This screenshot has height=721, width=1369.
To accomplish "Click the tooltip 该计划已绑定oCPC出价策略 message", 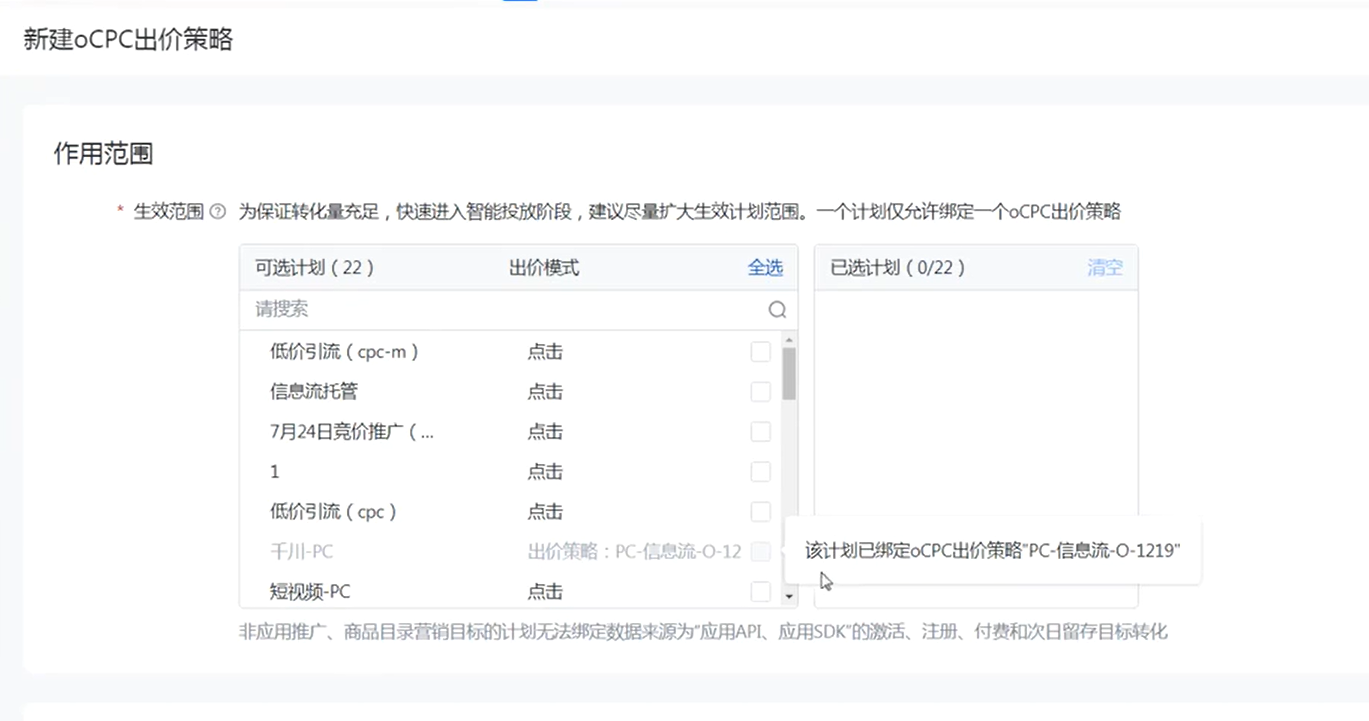I will (x=993, y=550).
